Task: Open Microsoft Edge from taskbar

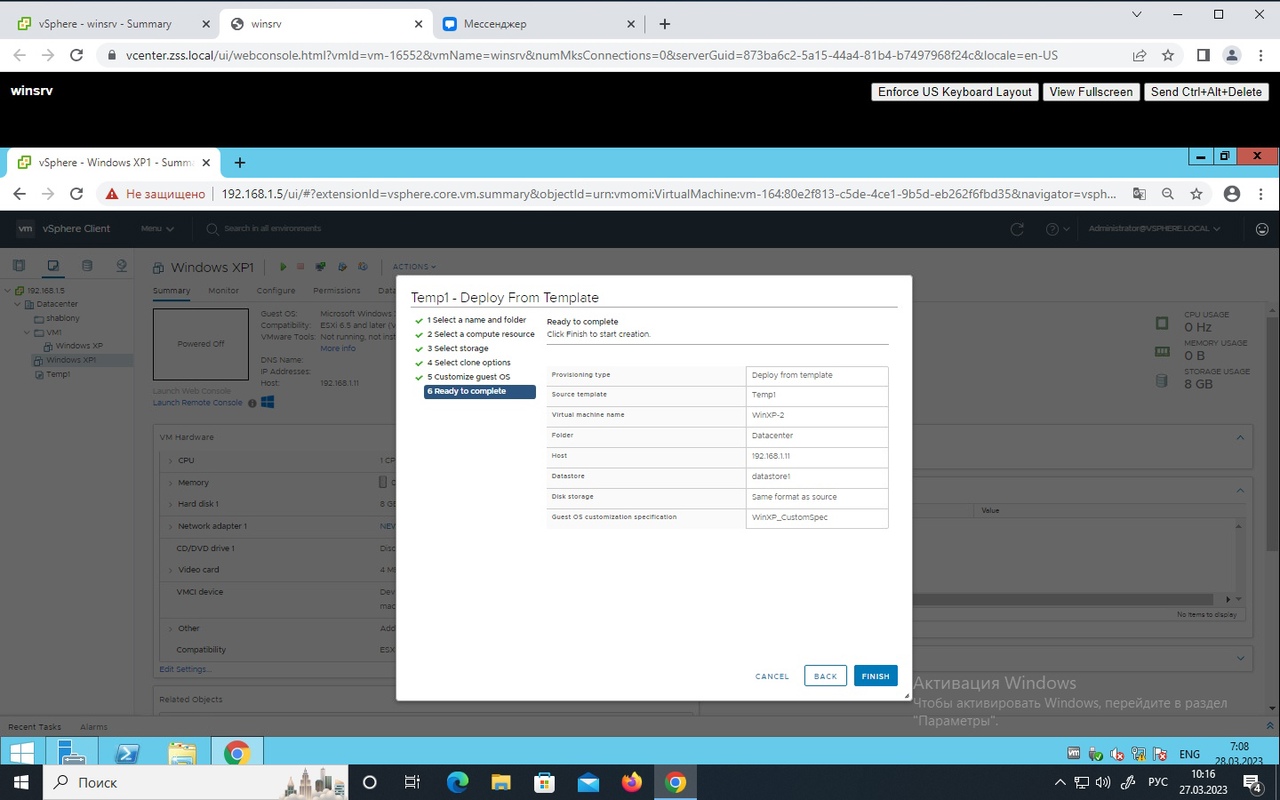Action: point(456,782)
